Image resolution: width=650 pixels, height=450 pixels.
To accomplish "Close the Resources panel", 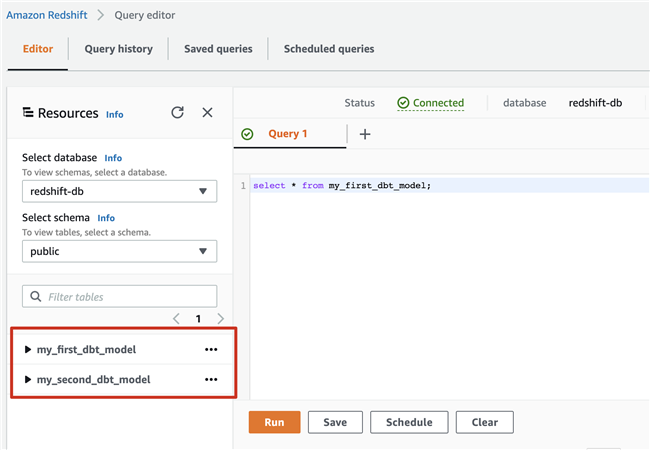I will pyautogui.click(x=207, y=113).
